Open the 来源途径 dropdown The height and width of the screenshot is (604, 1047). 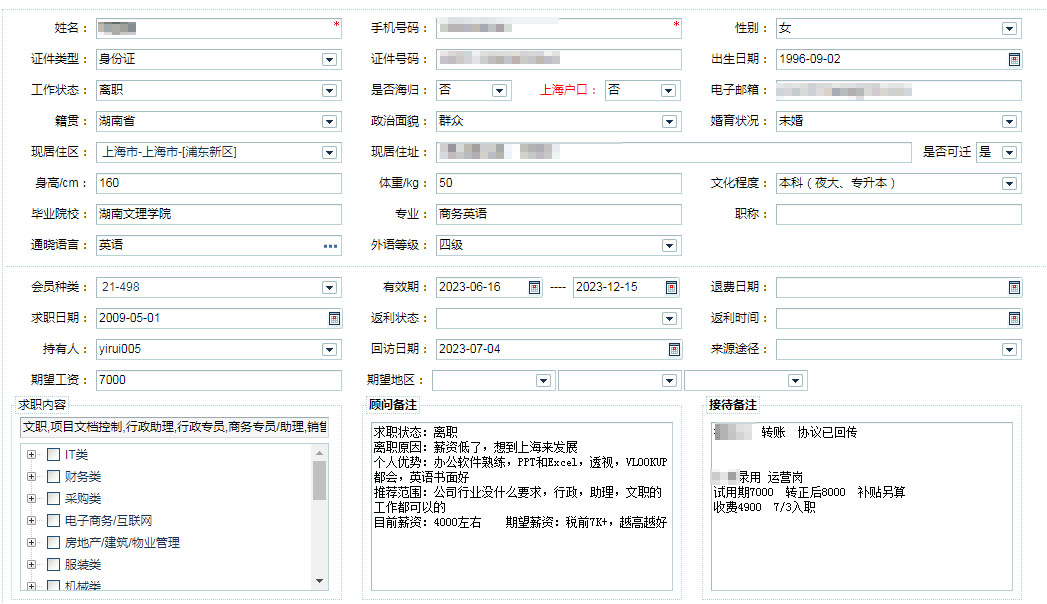(x=1009, y=349)
